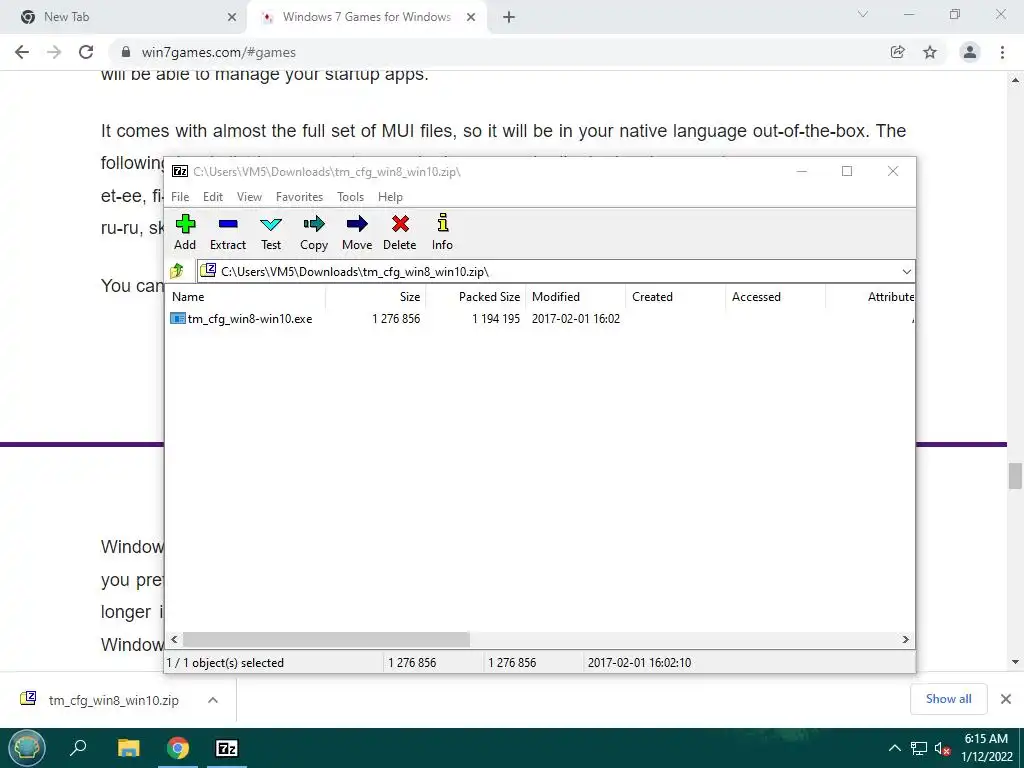Viewport: 1024px width, 768px height.
Task: Close the Windows 7 Games tab
Action: [471, 17]
